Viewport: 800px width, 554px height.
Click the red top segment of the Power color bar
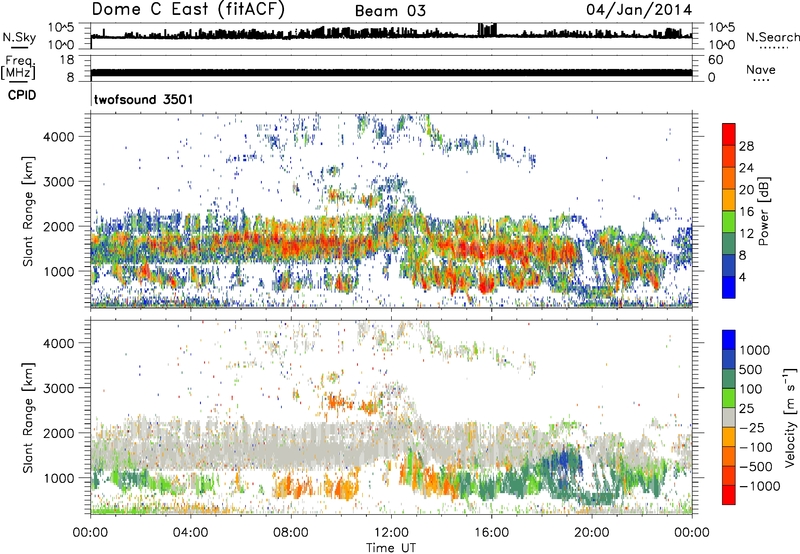tap(729, 133)
